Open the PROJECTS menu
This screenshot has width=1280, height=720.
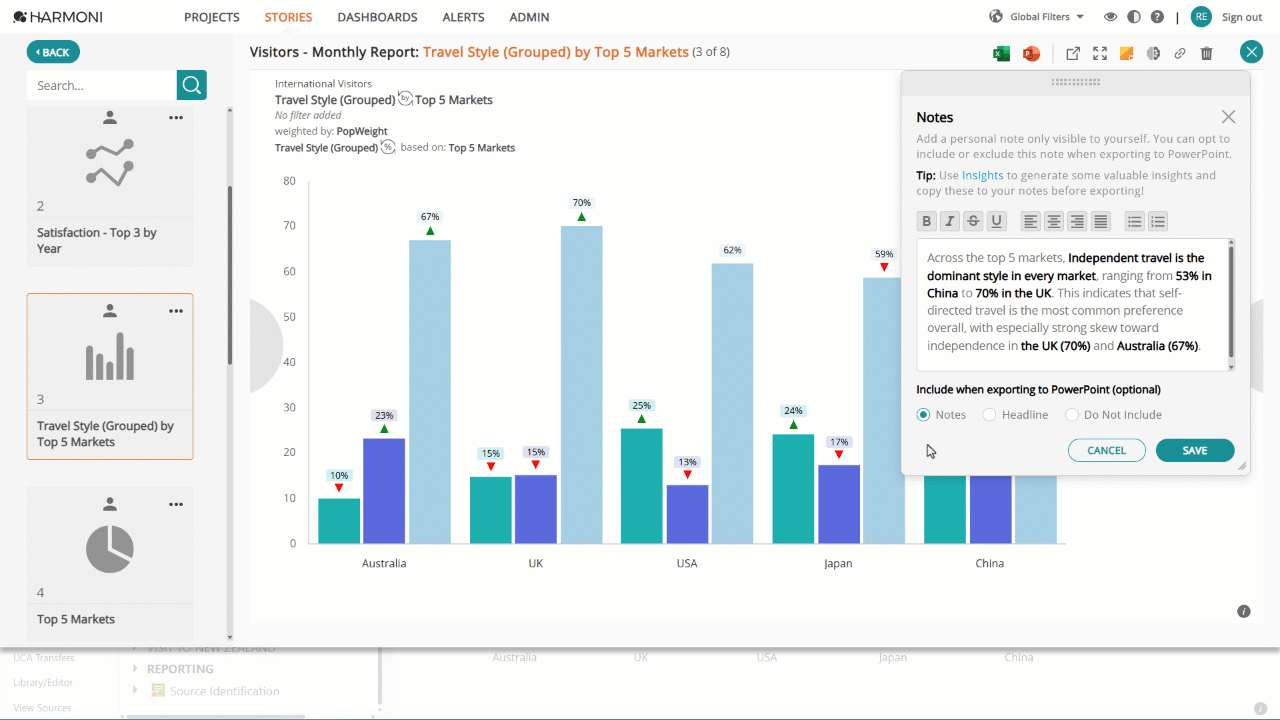point(212,17)
